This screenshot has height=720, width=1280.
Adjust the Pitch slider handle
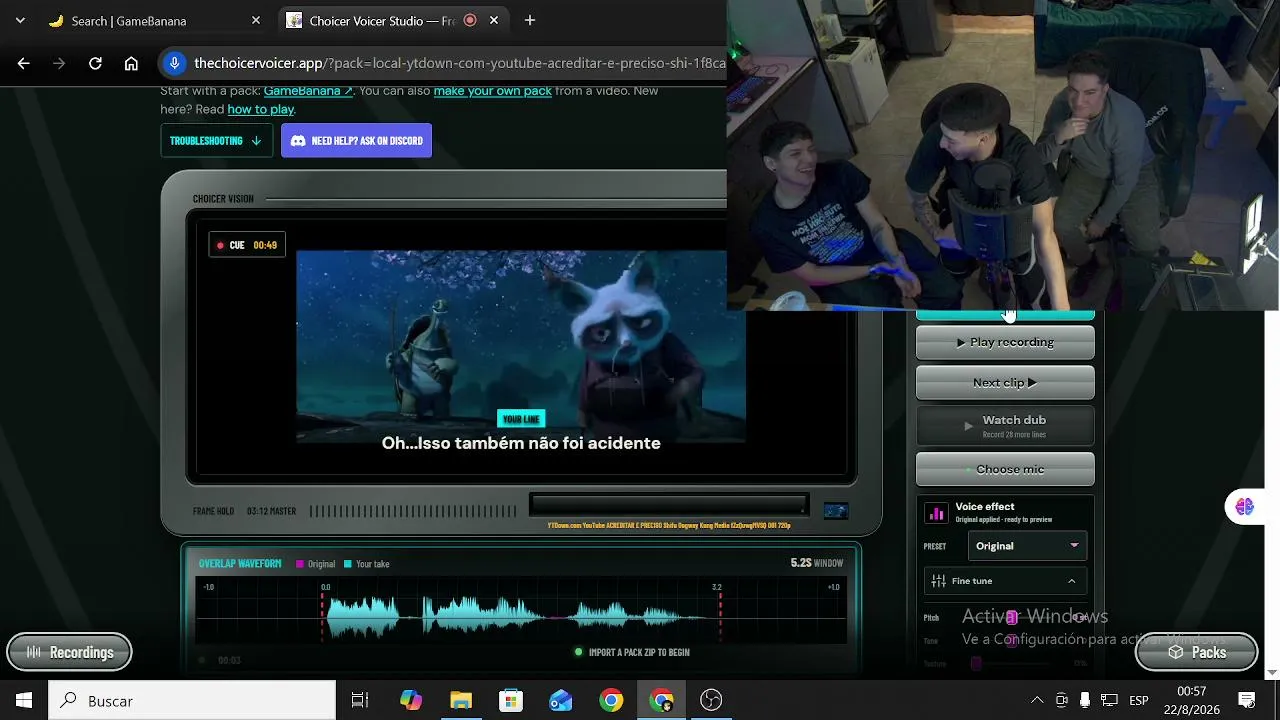[x=1011, y=617]
